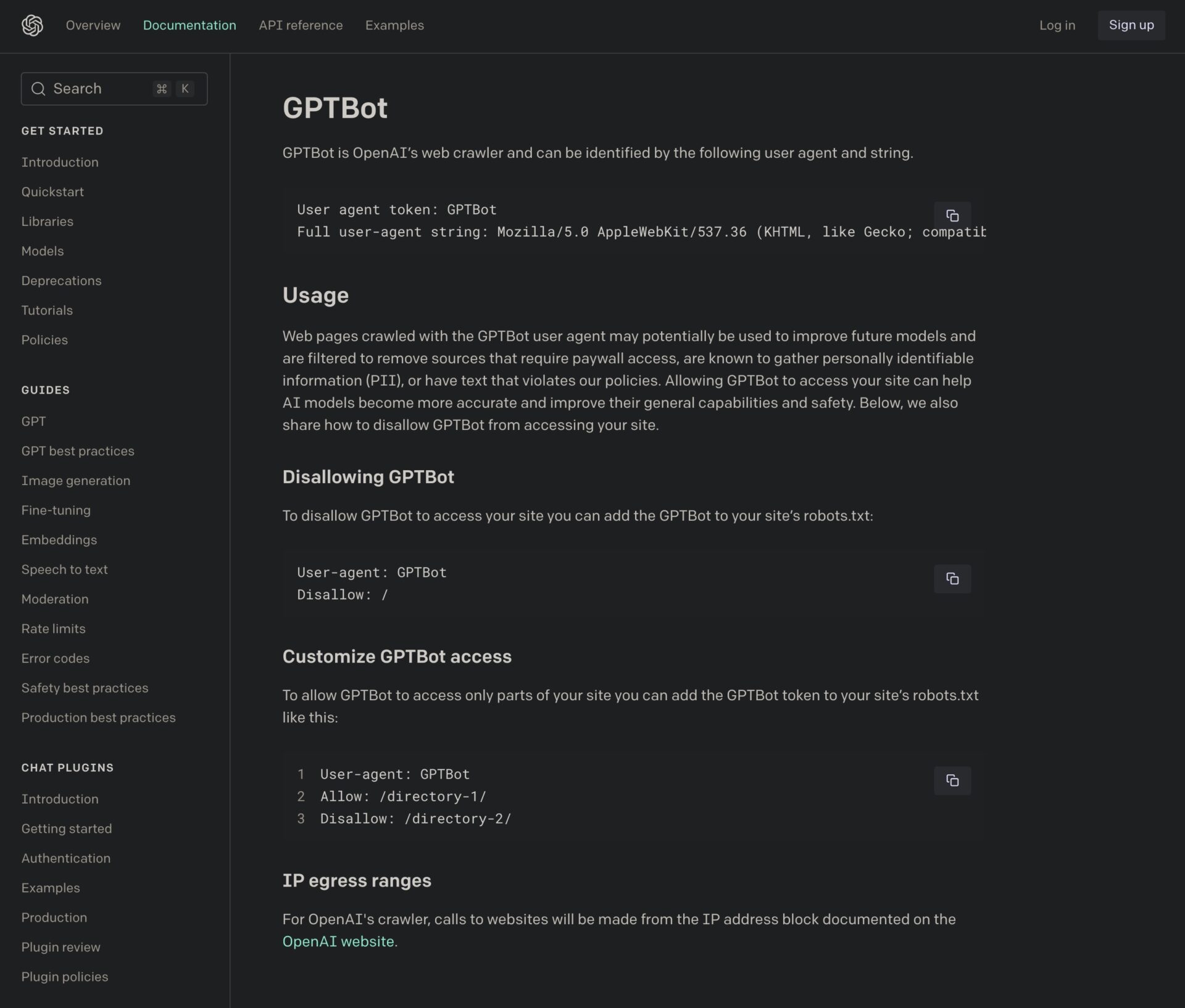The height and width of the screenshot is (1008, 1185).
Task: Open Quickstart in the sidebar
Action: click(52, 192)
